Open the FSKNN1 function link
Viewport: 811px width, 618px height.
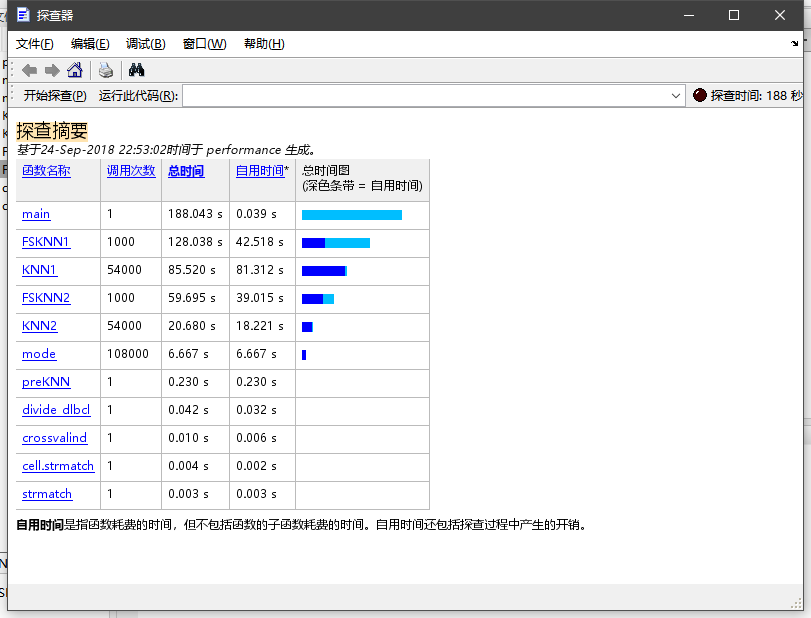pyautogui.click(x=46, y=242)
